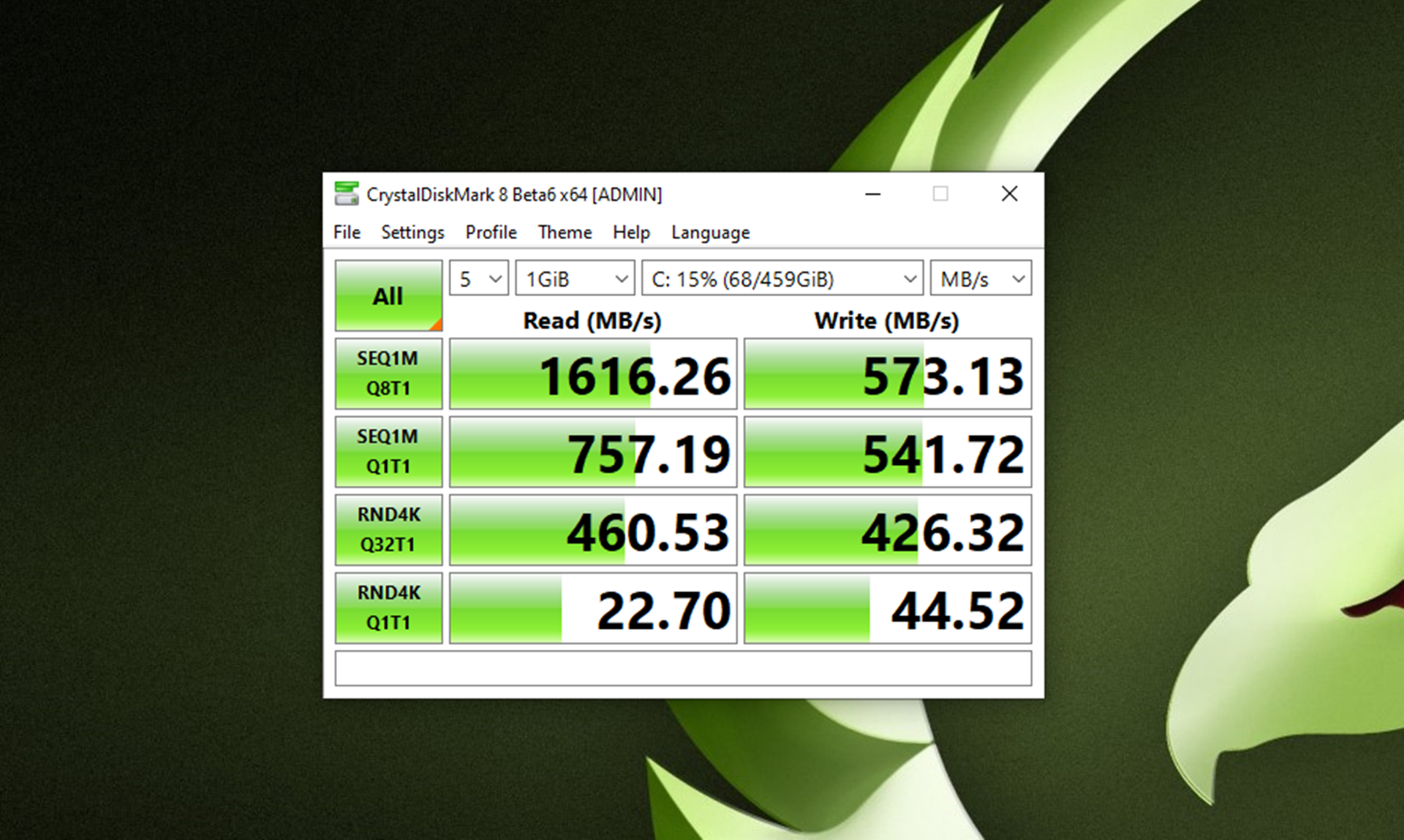Click the Write (MB/s) column header
Image resolution: width=1404 pixels, height=840 pixels.
tap(886, 320)
